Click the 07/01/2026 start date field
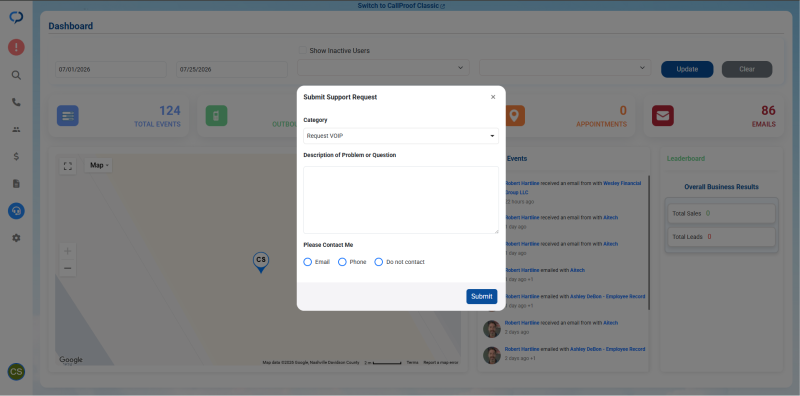Image resolution: width=800 pixels, height=396 pixels. [111, 69]
